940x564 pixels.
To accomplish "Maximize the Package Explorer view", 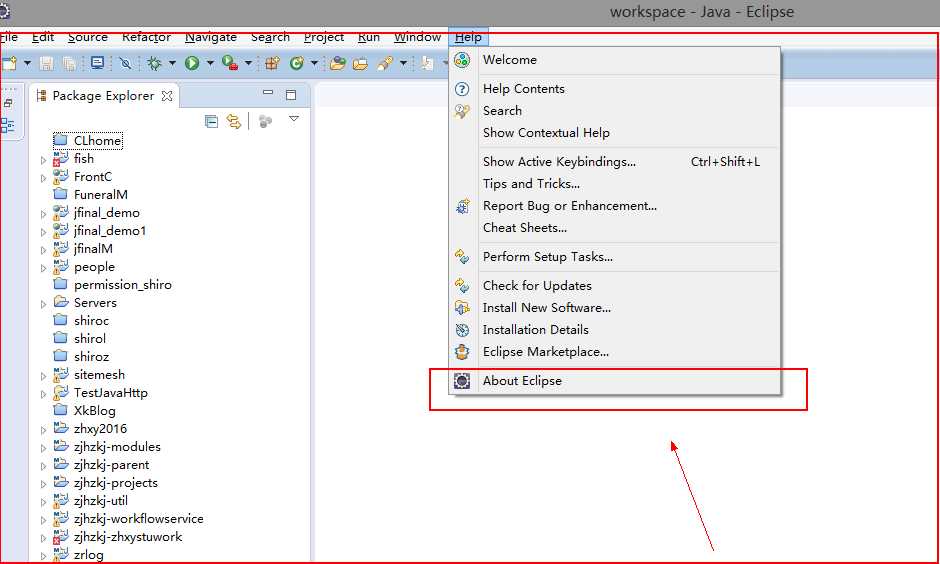I will (x=291, y=95).
